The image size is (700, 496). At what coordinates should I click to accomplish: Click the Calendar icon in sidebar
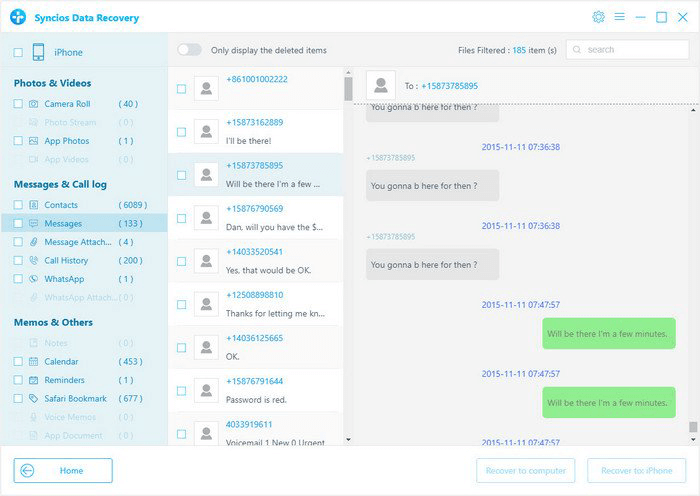pos(33,362)
